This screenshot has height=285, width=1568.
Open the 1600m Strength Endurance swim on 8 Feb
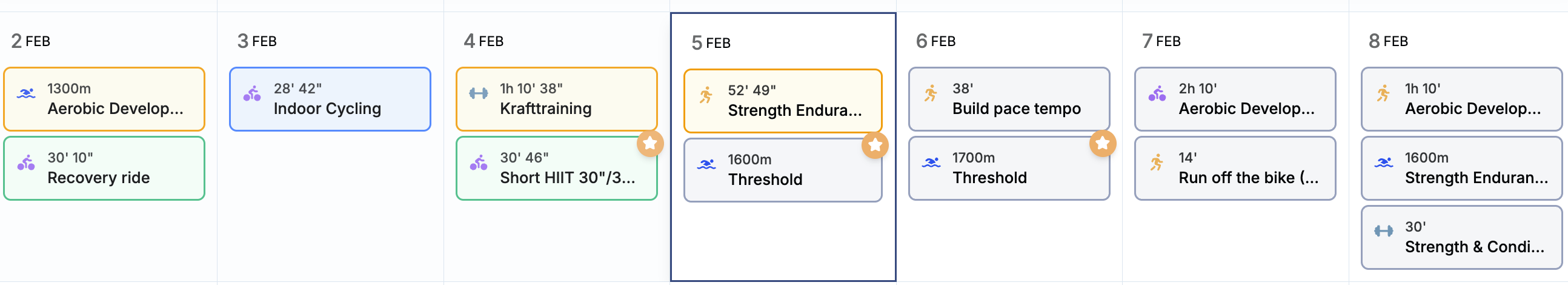1461,169
